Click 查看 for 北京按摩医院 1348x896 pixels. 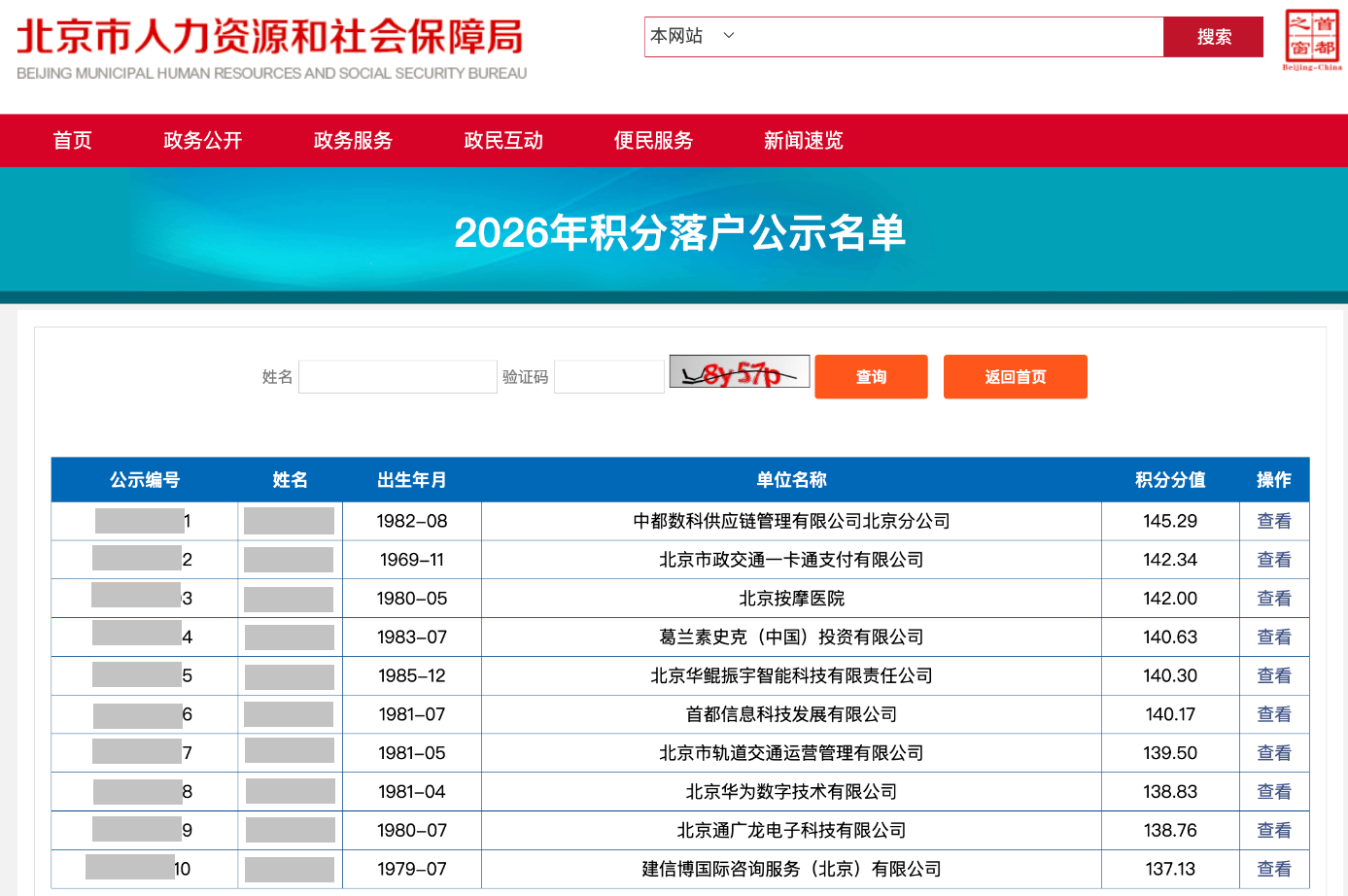tap(1274, 599)
